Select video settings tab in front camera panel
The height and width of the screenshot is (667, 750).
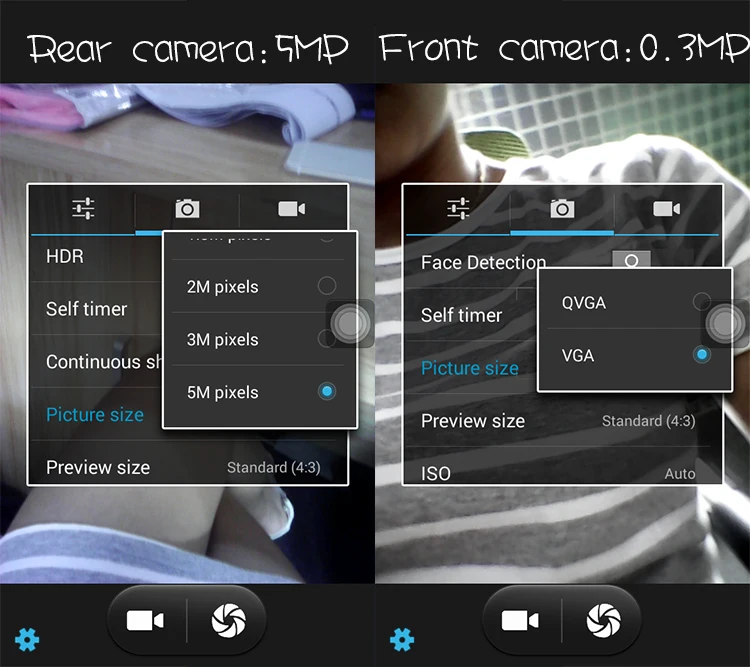(667, 209)
